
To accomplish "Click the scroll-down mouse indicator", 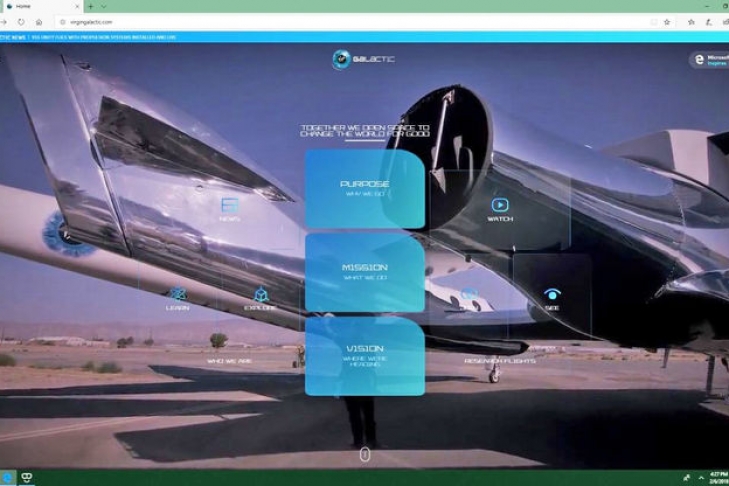I will pos(364,454).
